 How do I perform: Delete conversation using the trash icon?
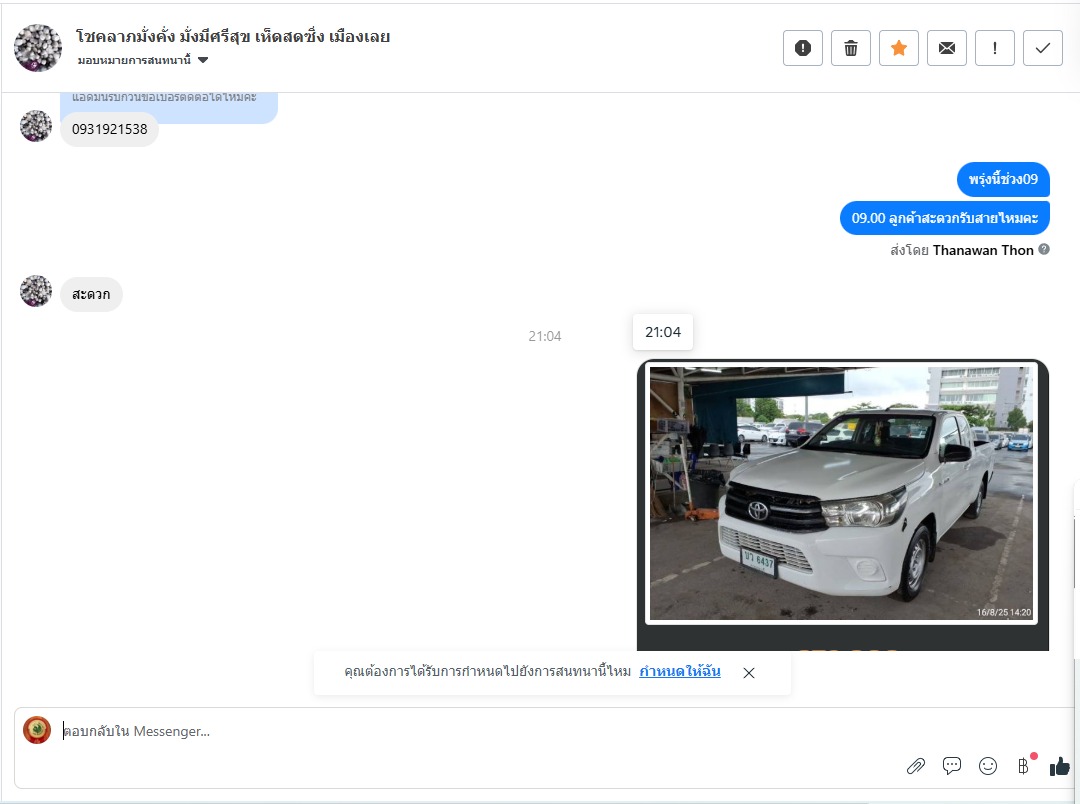pos(851,48)
